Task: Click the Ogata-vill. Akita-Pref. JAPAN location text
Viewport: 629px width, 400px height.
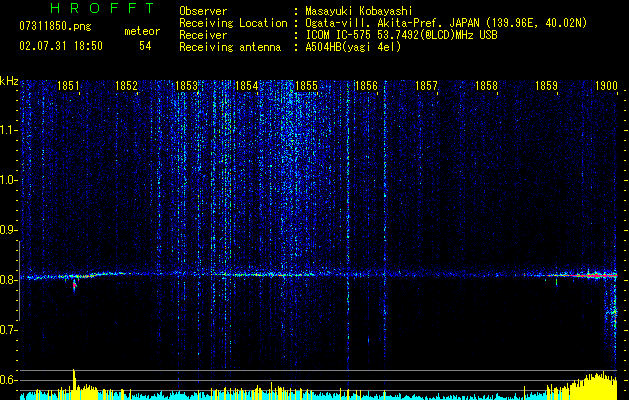Action: (x=446, y=23)
